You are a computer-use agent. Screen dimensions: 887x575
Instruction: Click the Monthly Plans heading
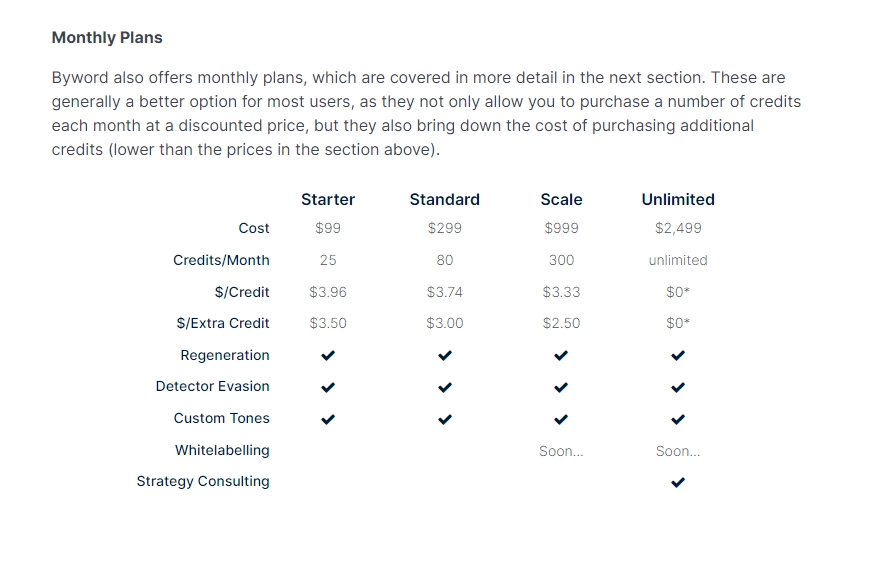(107, 38)
